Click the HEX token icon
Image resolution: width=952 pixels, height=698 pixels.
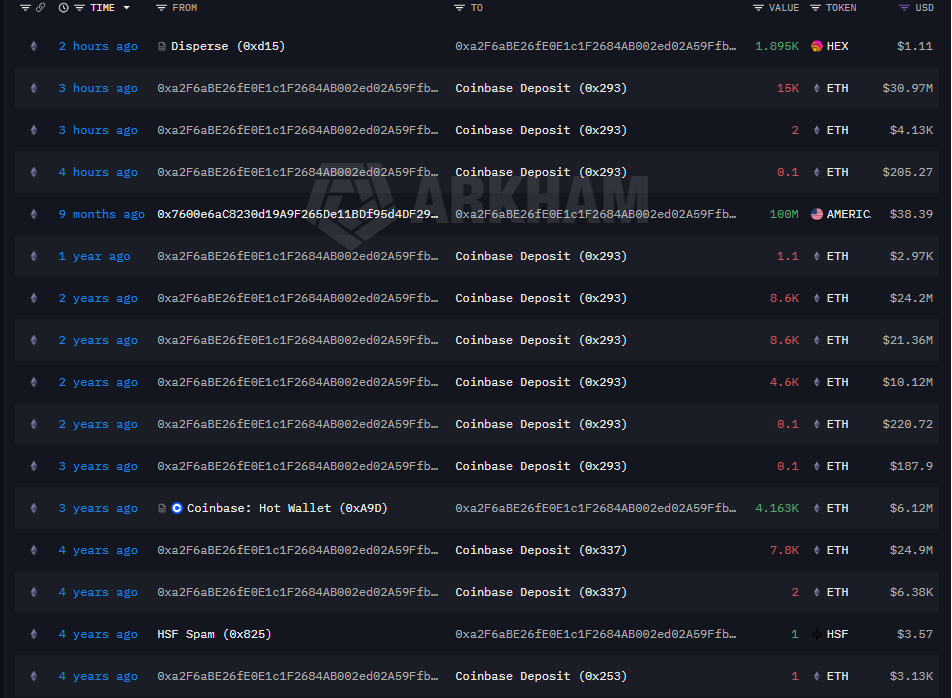click(817, 46)
